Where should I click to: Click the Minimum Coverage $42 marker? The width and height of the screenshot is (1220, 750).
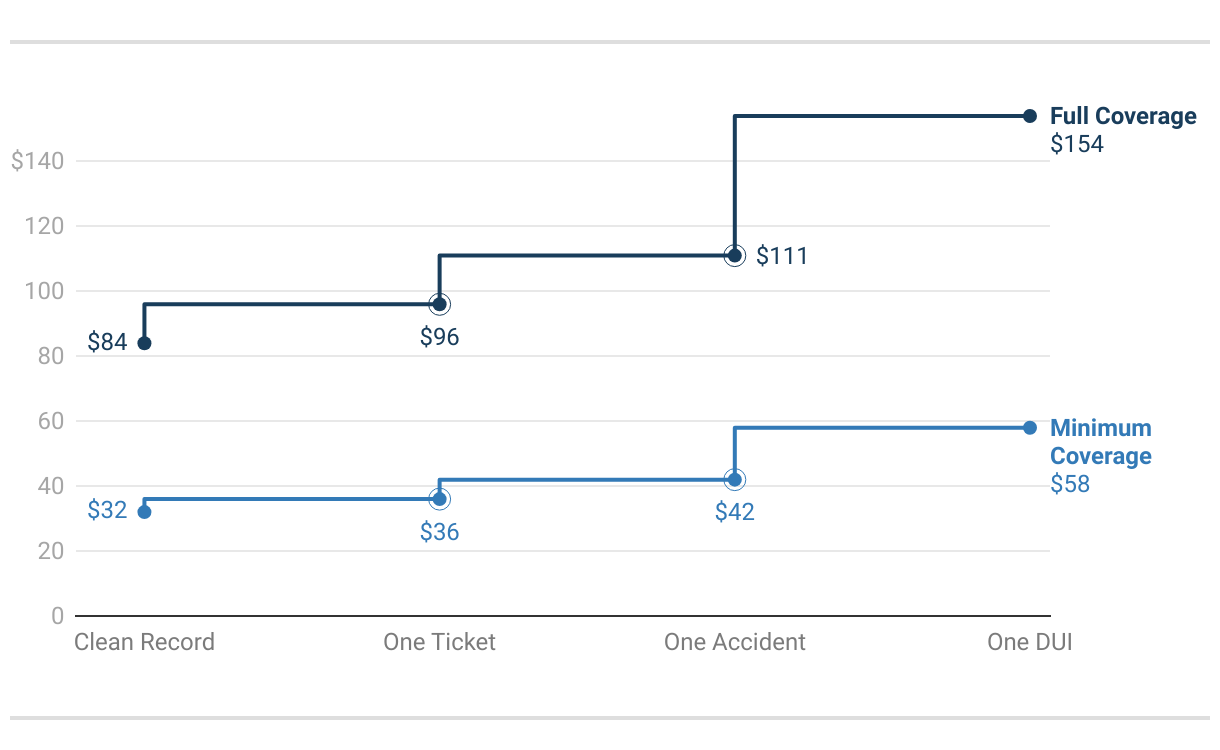tap(734, 480)
